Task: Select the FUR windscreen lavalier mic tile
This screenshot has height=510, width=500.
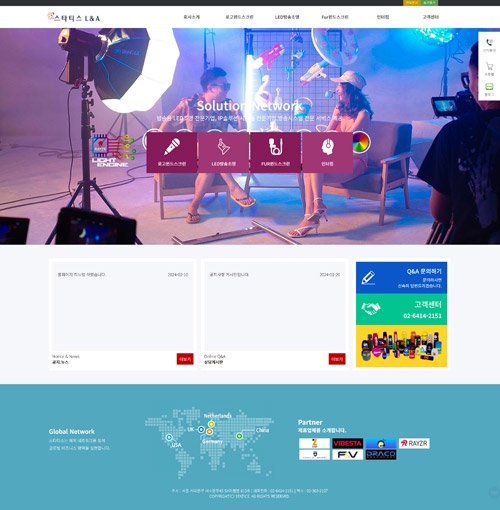Action: (275, 152)
